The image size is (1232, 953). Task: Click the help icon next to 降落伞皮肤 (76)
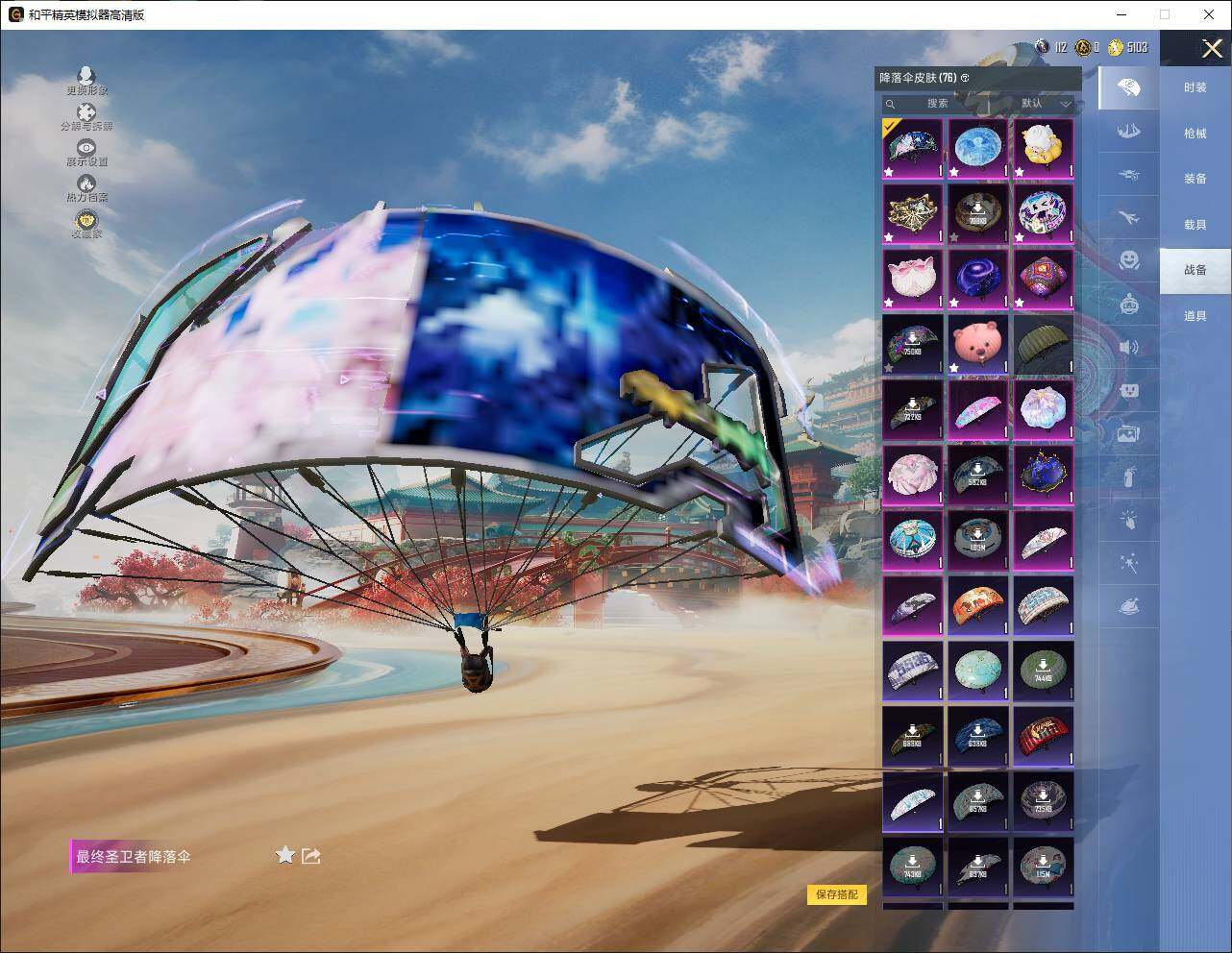(x=965, y=78)
